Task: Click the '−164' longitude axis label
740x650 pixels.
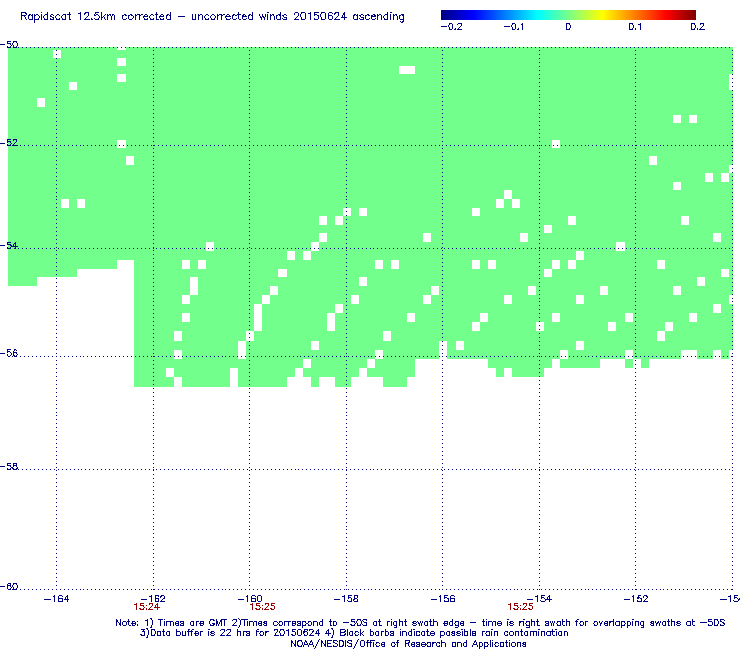Action: pos(56,599)
